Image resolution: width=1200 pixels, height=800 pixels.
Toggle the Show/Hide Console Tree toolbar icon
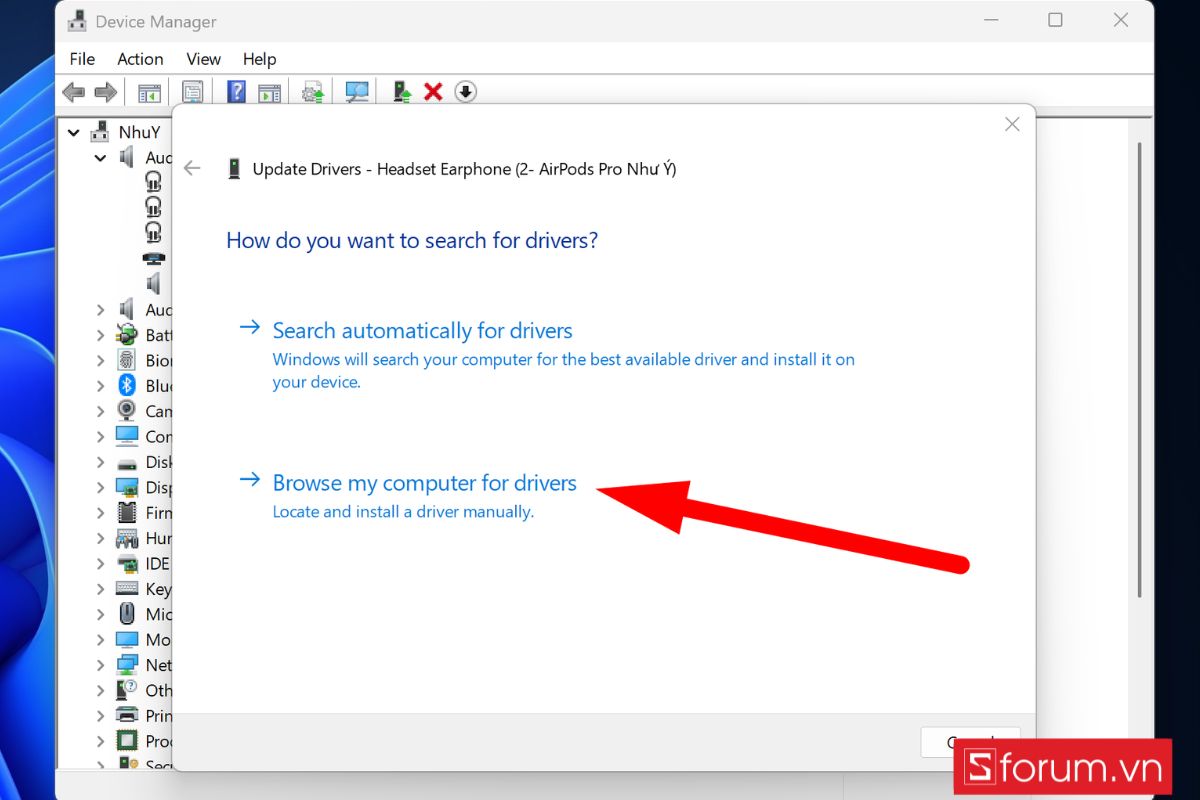149,92
